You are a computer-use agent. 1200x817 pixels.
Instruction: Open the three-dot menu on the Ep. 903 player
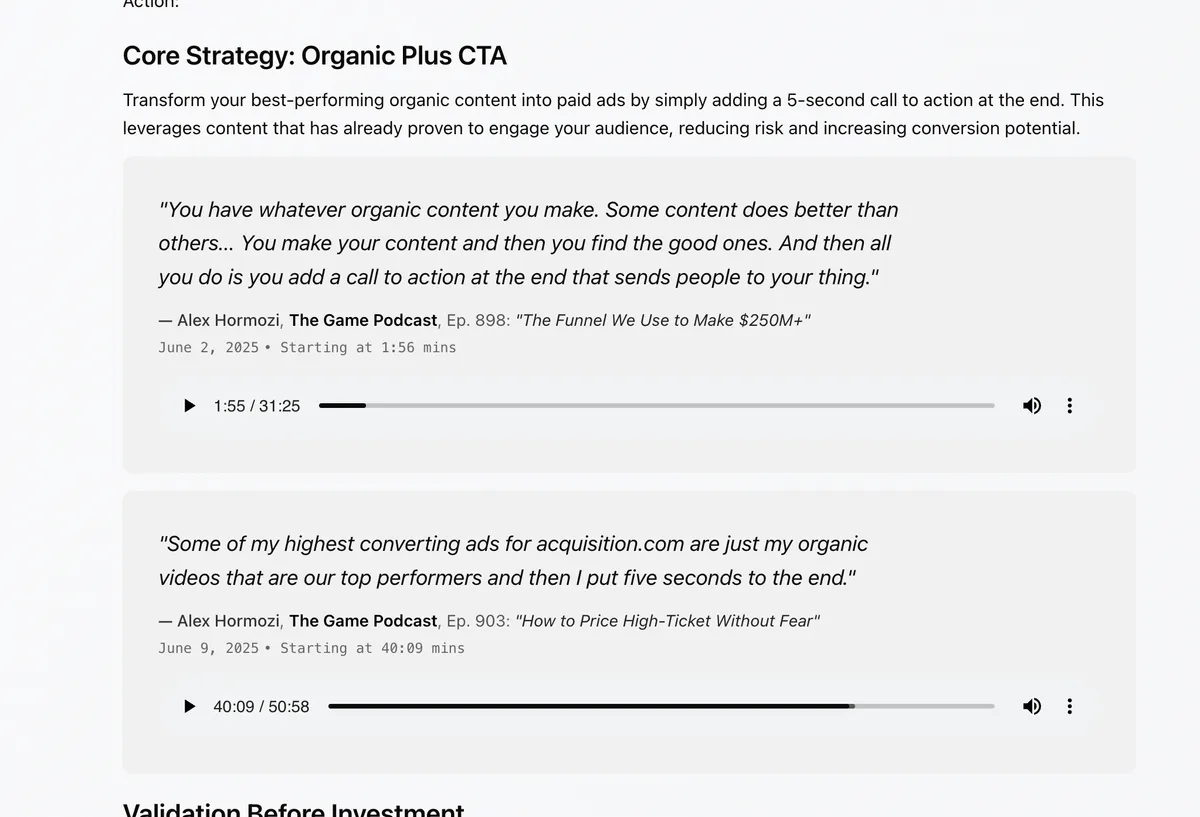click(1069, 707)
